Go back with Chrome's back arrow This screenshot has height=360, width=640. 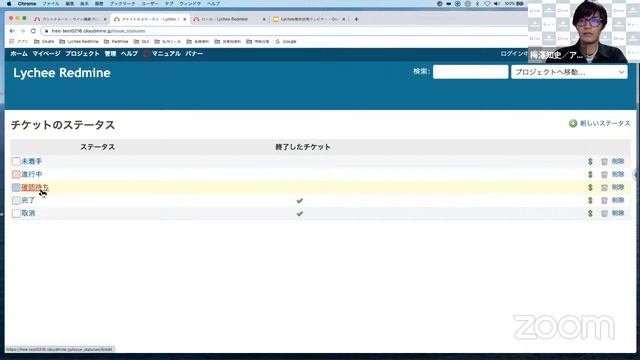12,31
